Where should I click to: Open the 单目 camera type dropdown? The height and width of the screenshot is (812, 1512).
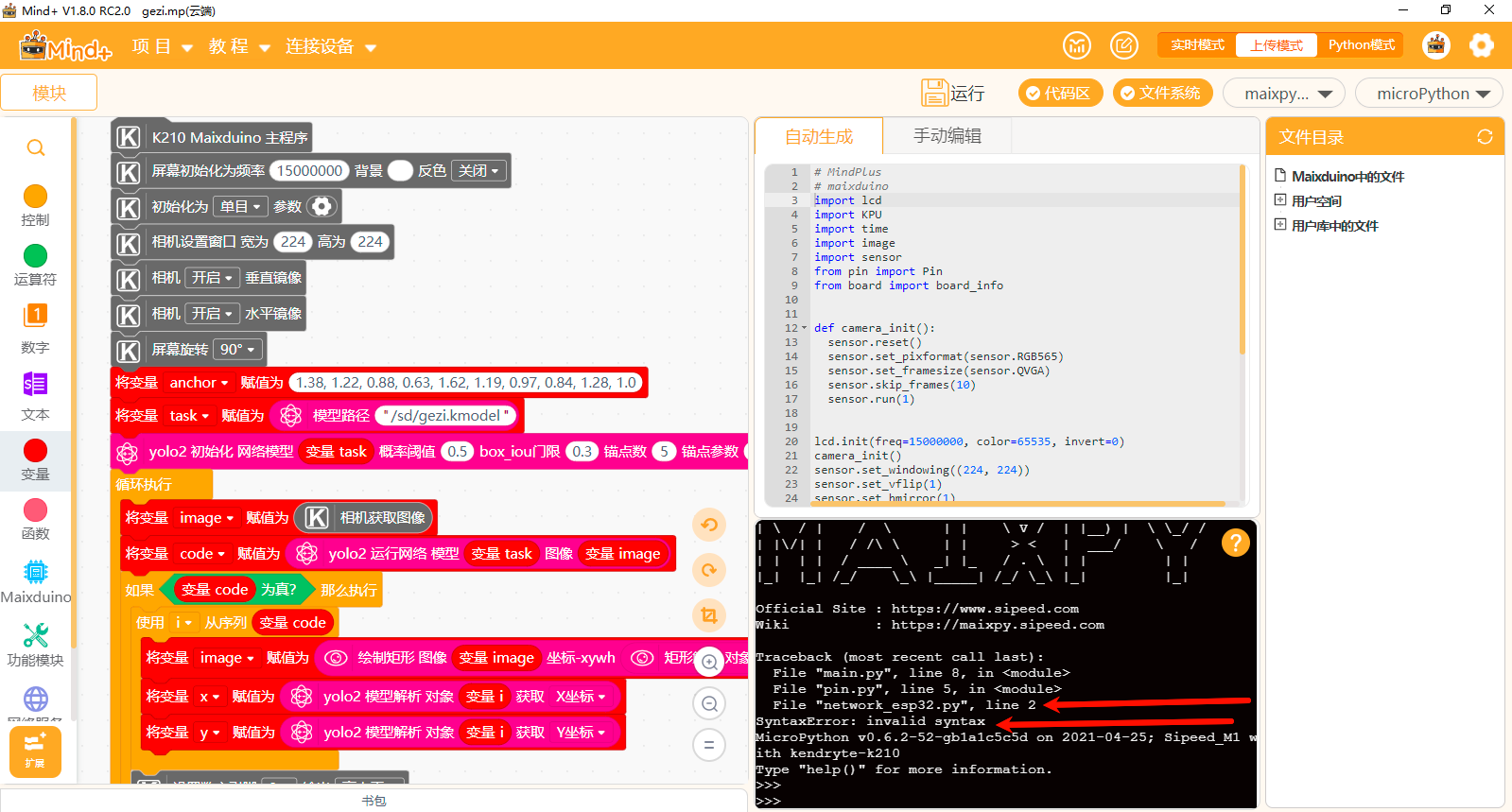[x=240, y=207]
